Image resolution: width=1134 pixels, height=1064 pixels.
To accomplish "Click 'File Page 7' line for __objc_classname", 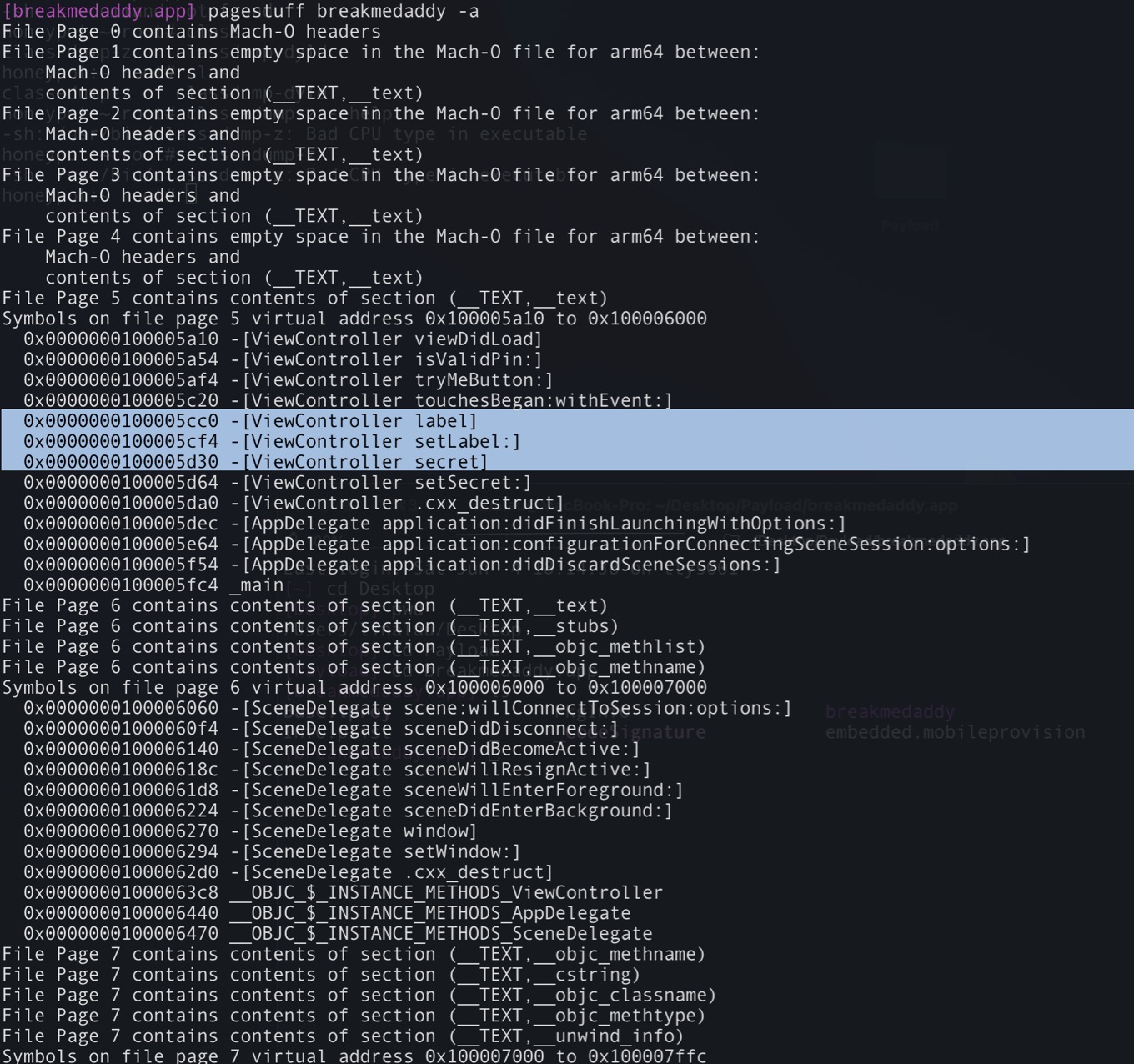I will click(x=359, y=995).
